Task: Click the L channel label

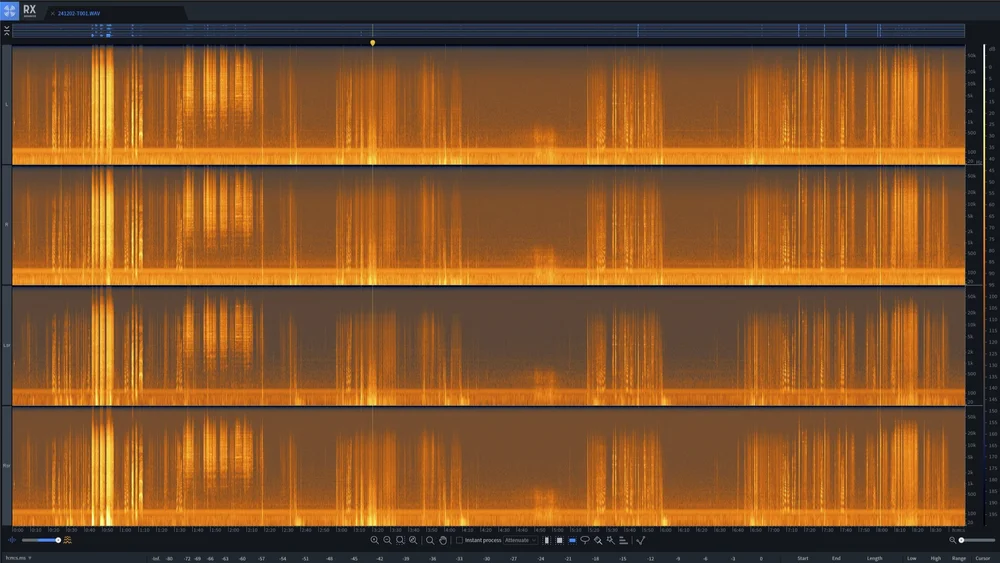Action: click(6, 104)
